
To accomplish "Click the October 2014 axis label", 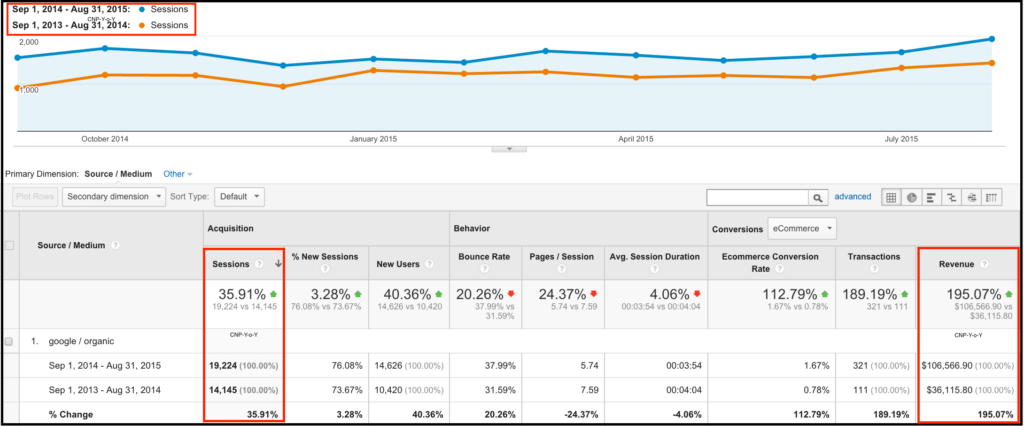I will pyautogui.click(x=104, y=139).
